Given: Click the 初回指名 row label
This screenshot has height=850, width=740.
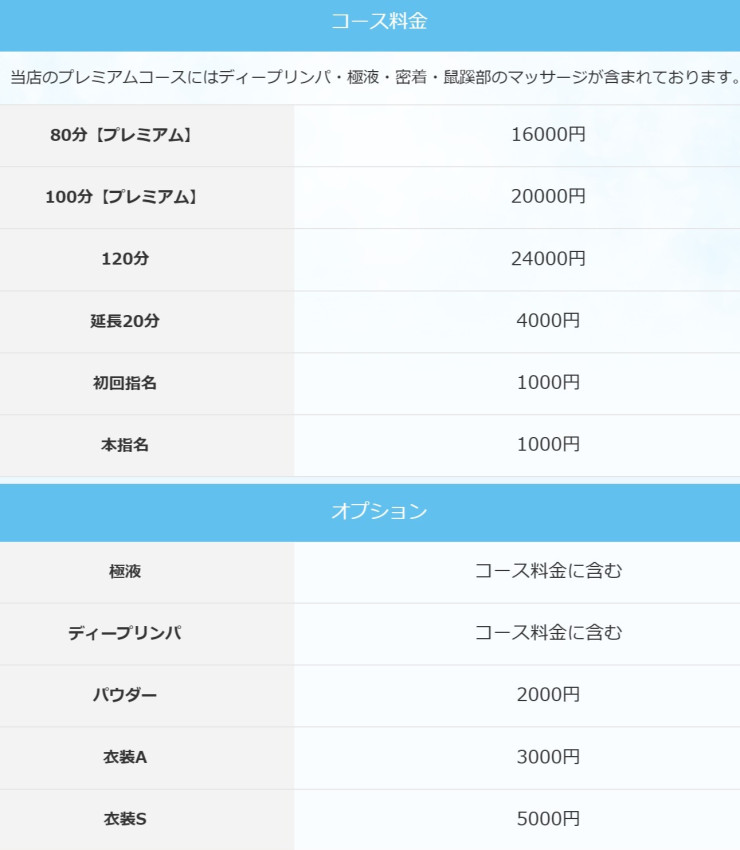Looking at the screenshot, I should [x=125, y=383].
